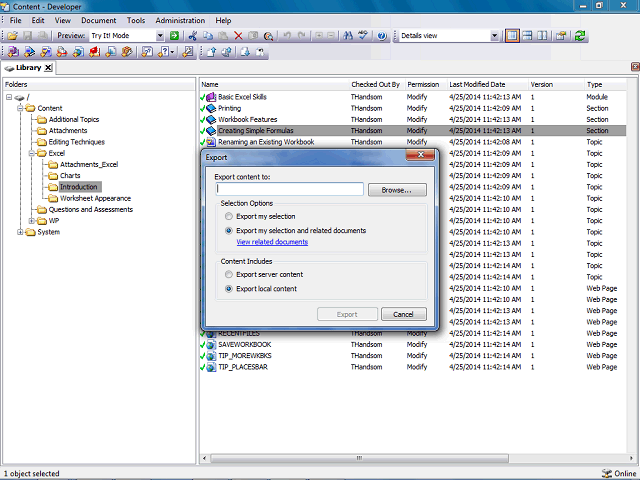Screen dimensions: 640x480
Task: Select Export local content radio button
Action: pyautogui.click(x=229, y=289)
